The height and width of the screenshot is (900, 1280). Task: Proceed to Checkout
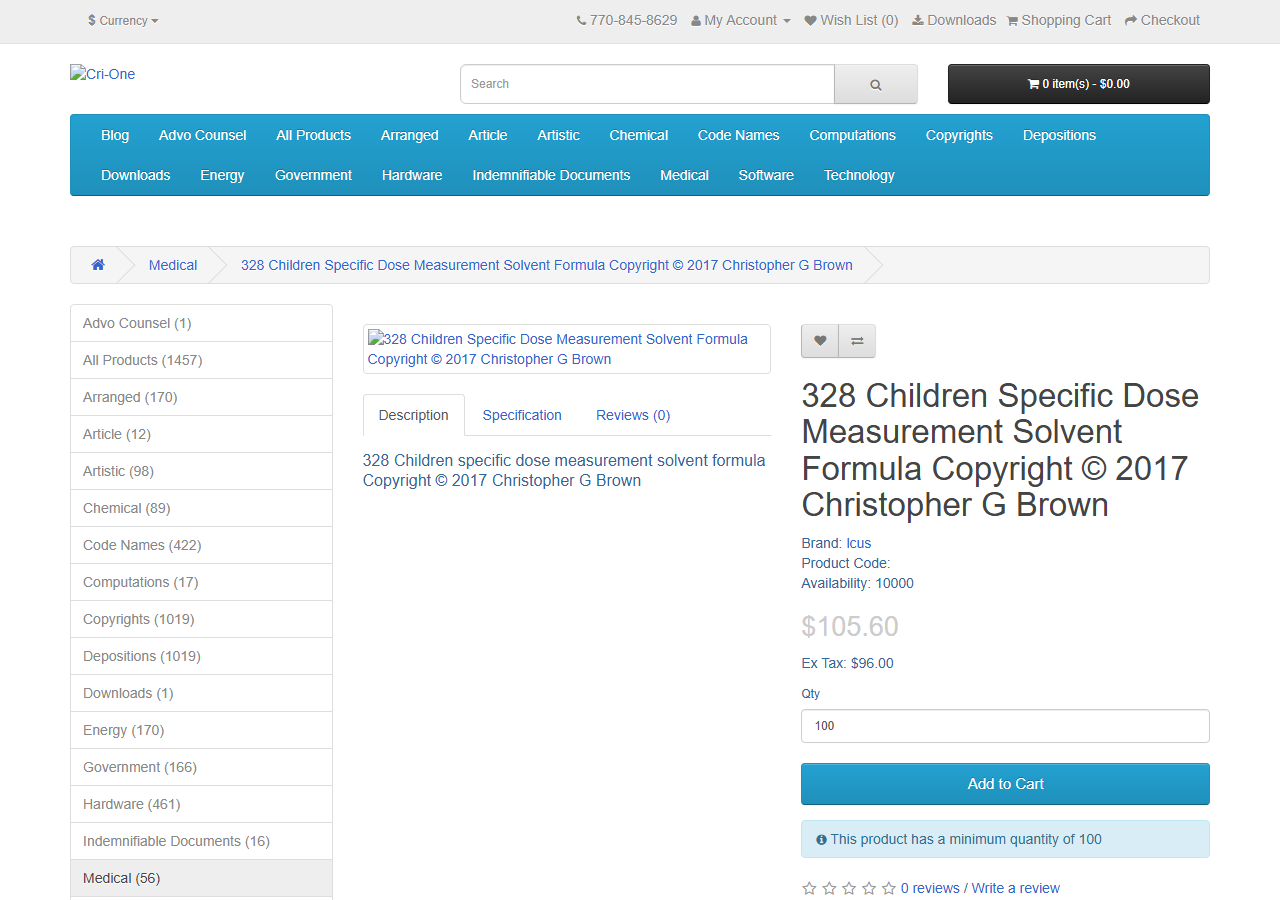tap(1162, 20)
